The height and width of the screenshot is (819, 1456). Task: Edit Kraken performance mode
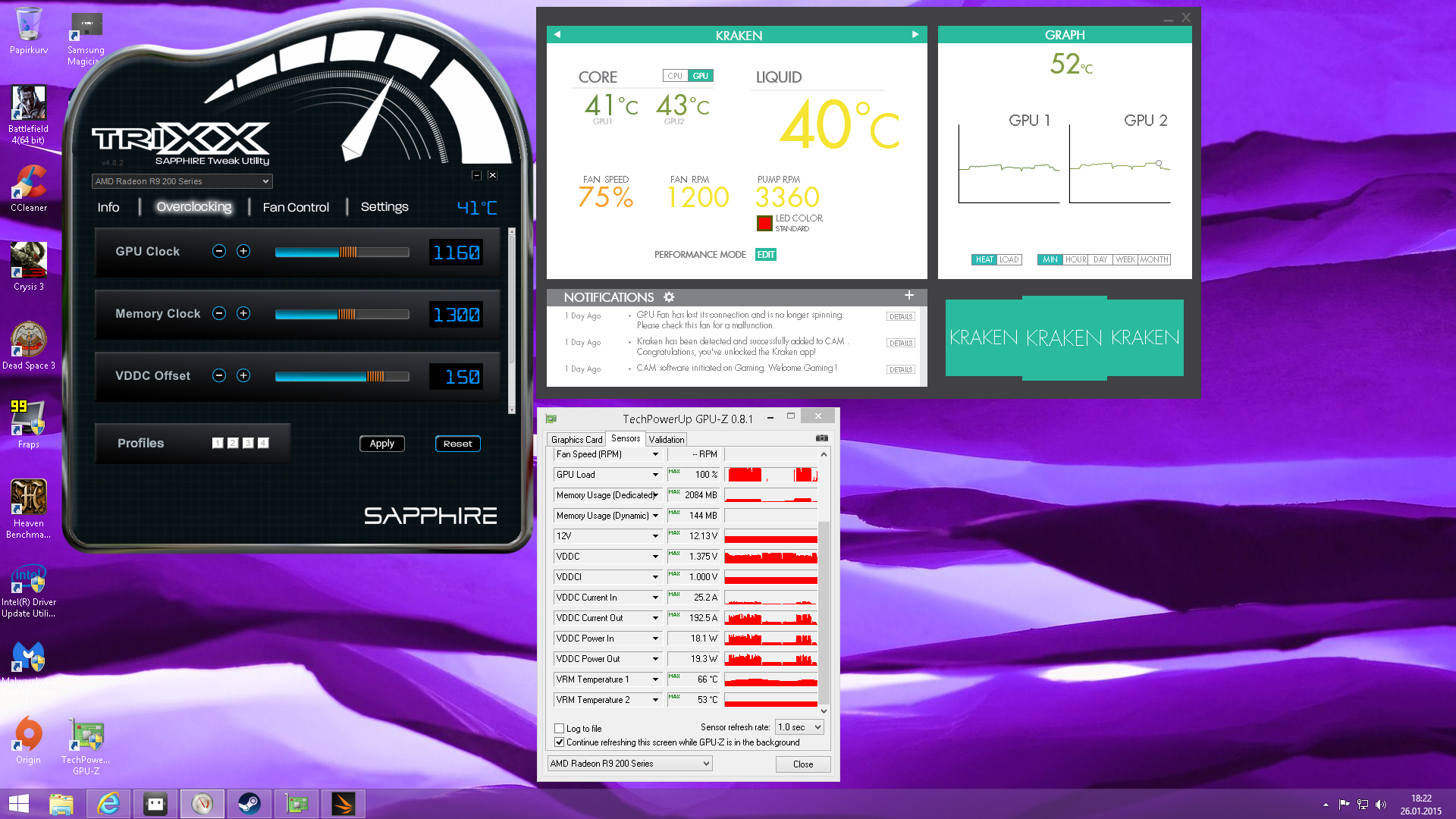click(766, 255)
